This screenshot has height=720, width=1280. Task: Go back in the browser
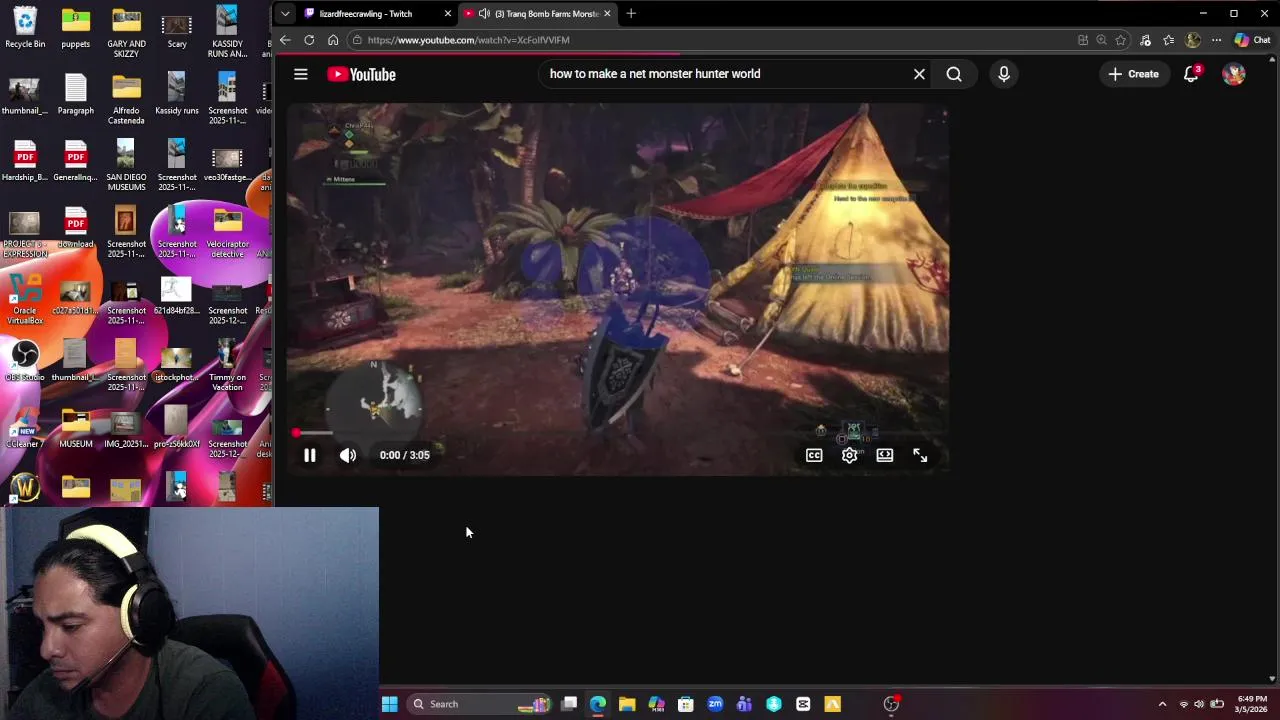tap(285, 40)
